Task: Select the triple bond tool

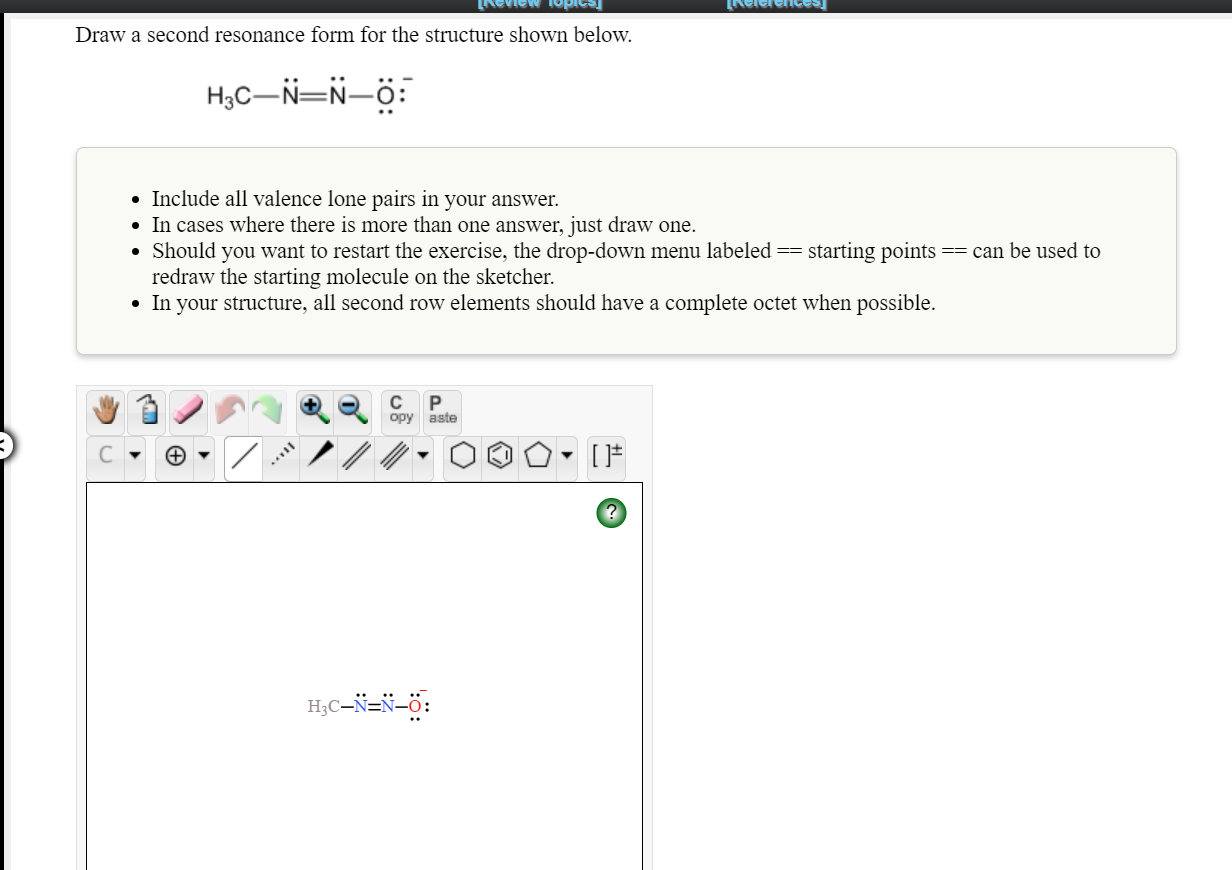Action: [393, 457]
